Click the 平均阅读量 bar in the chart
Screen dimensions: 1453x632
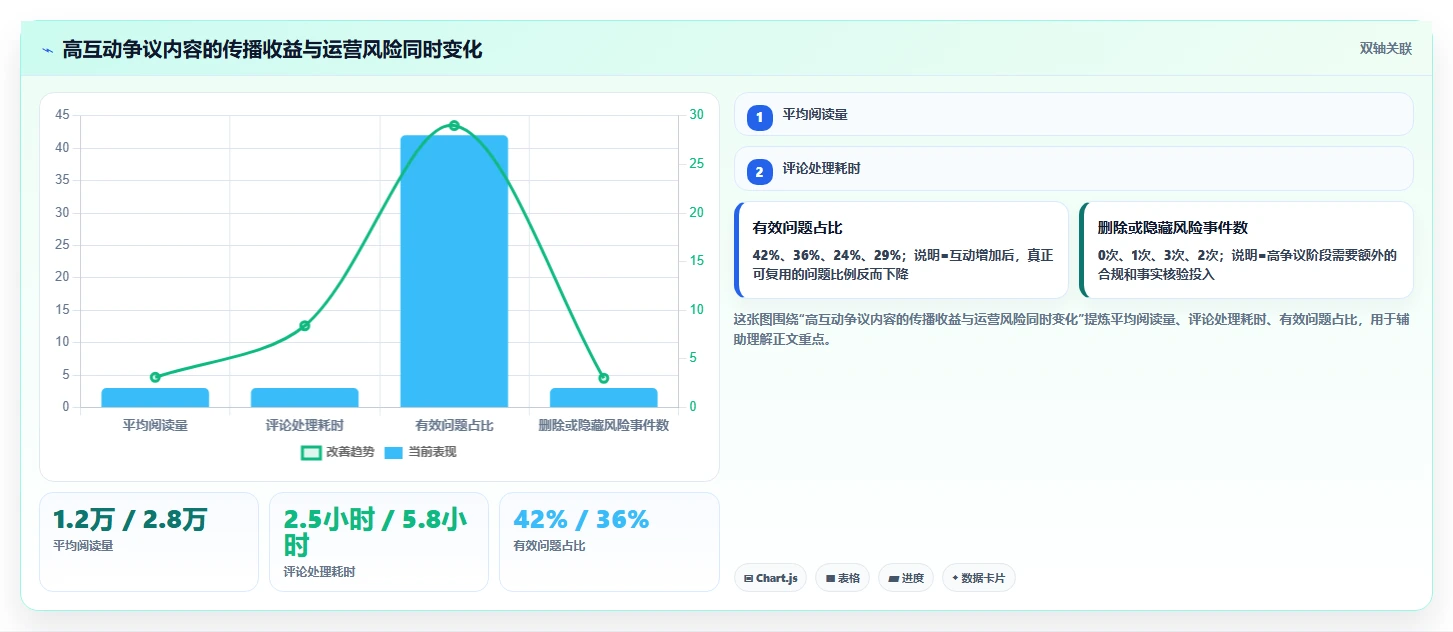click(155, 397)
